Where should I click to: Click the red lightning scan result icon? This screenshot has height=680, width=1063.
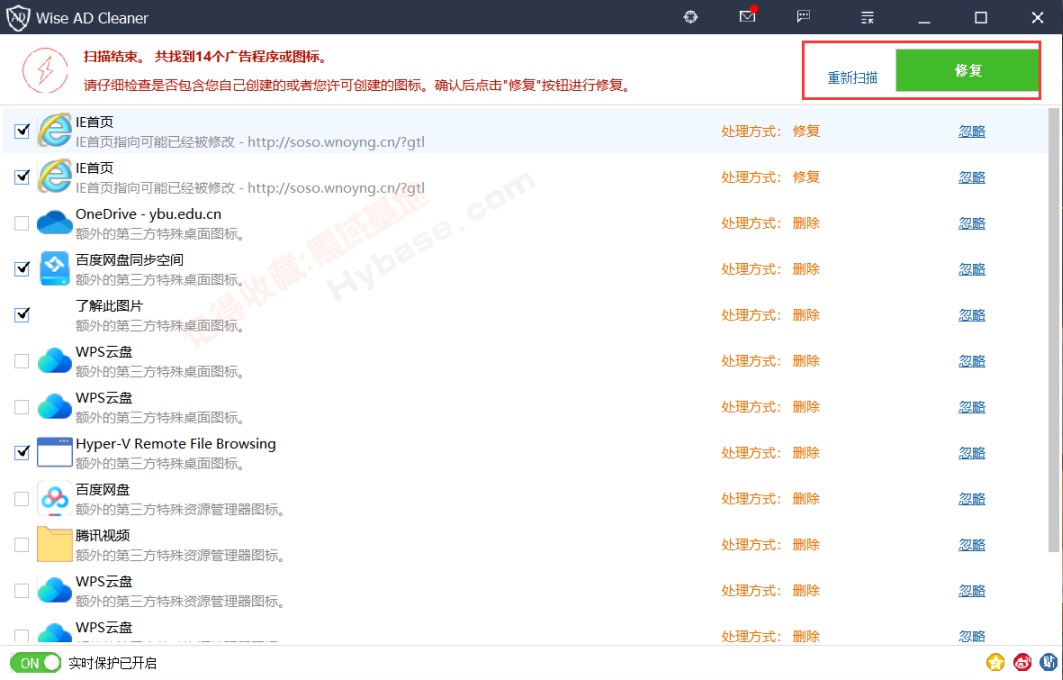pos(45,70)
